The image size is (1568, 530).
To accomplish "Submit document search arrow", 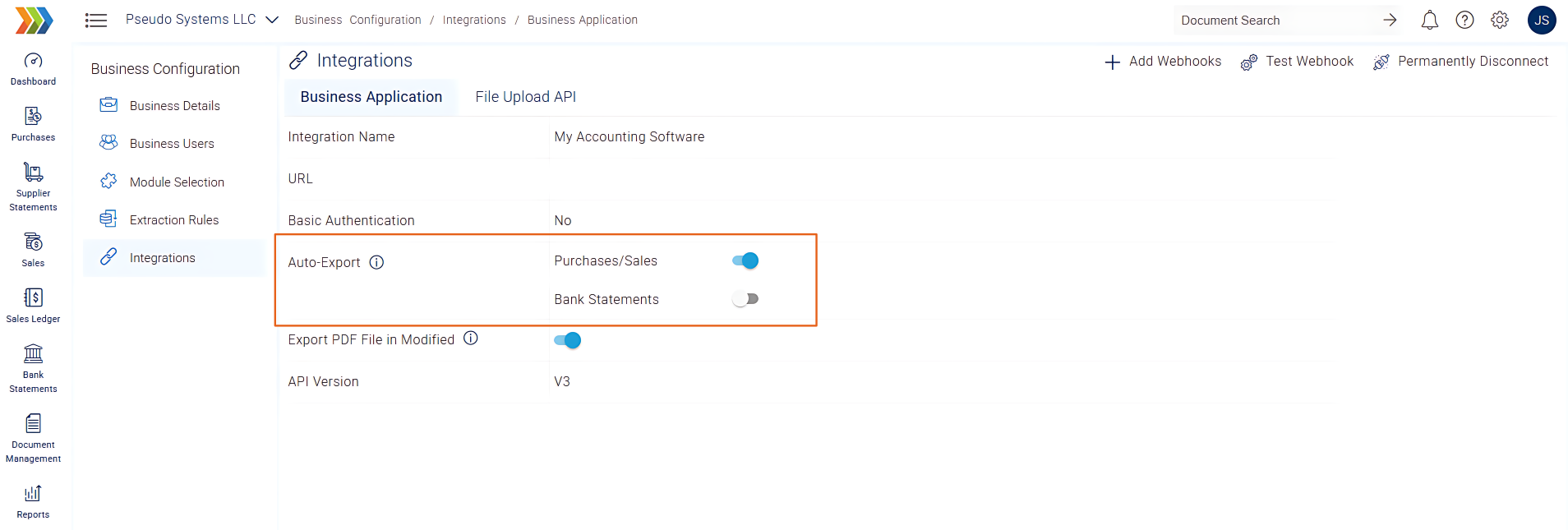I will coord(1390,21).
